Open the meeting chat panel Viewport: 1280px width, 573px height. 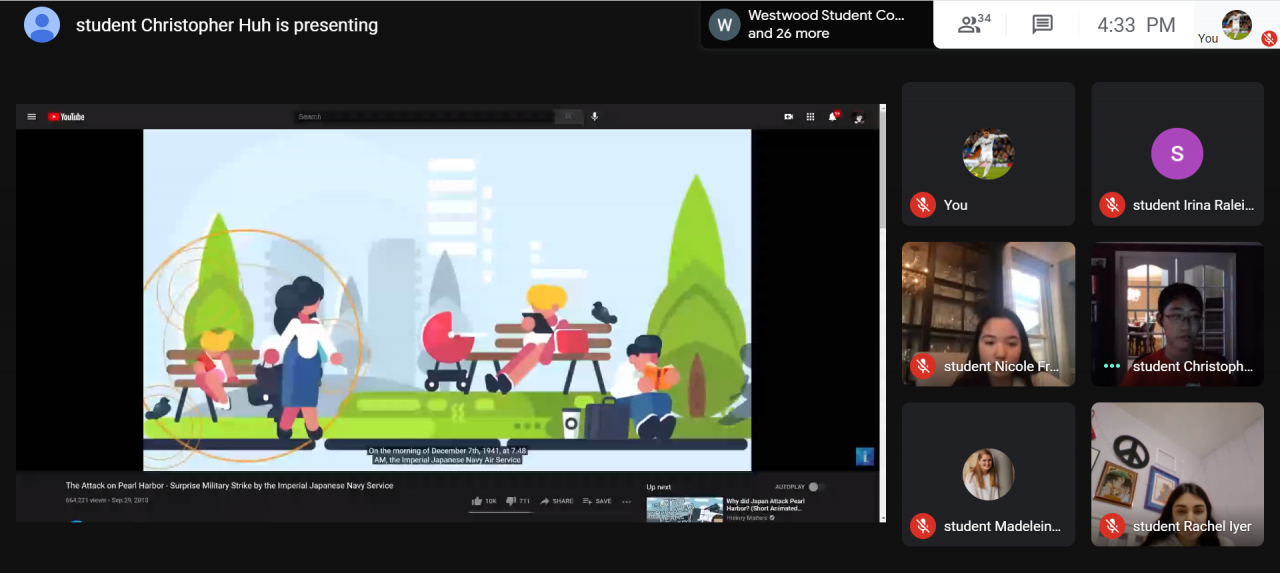tap(1042, 25)
